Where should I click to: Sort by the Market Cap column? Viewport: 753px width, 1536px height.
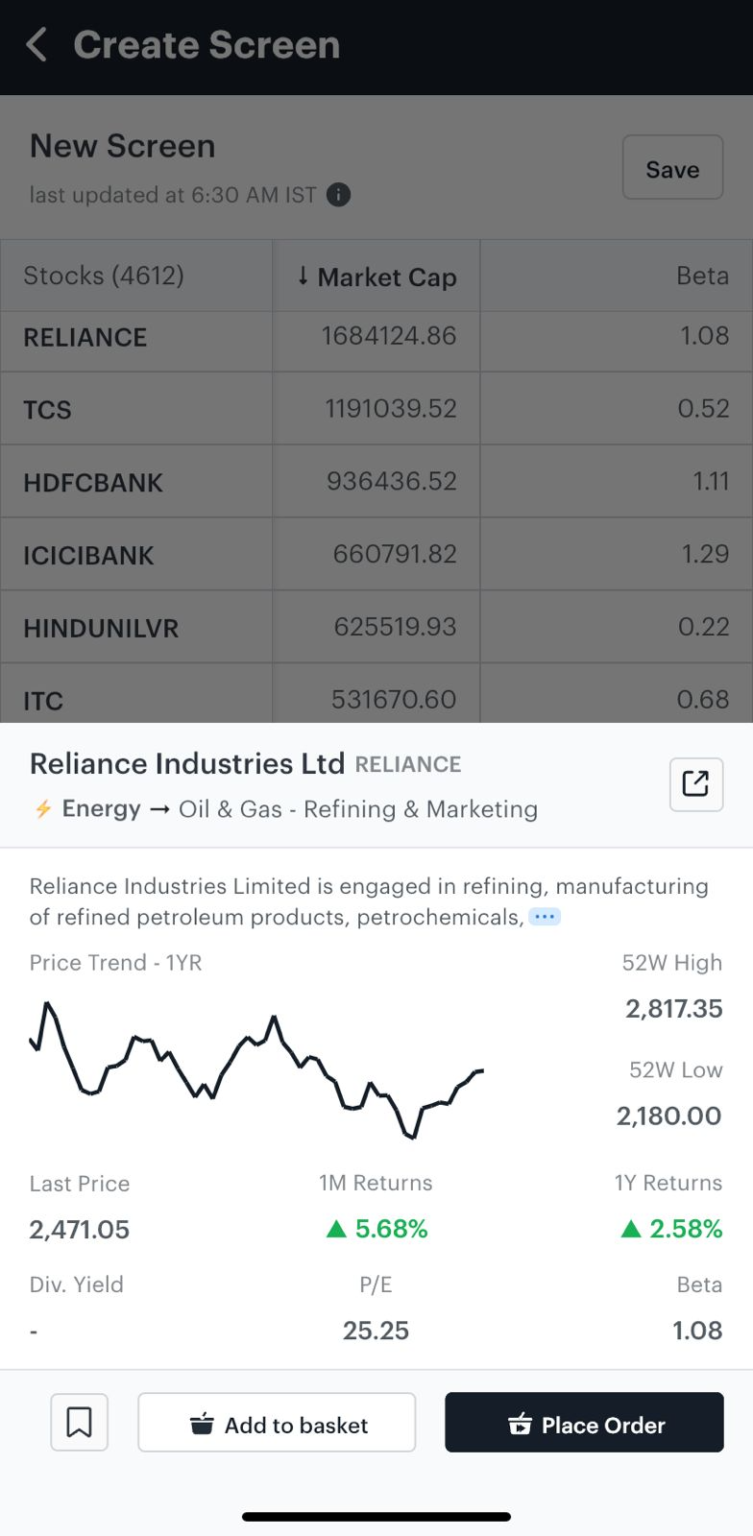pos(376,277)
